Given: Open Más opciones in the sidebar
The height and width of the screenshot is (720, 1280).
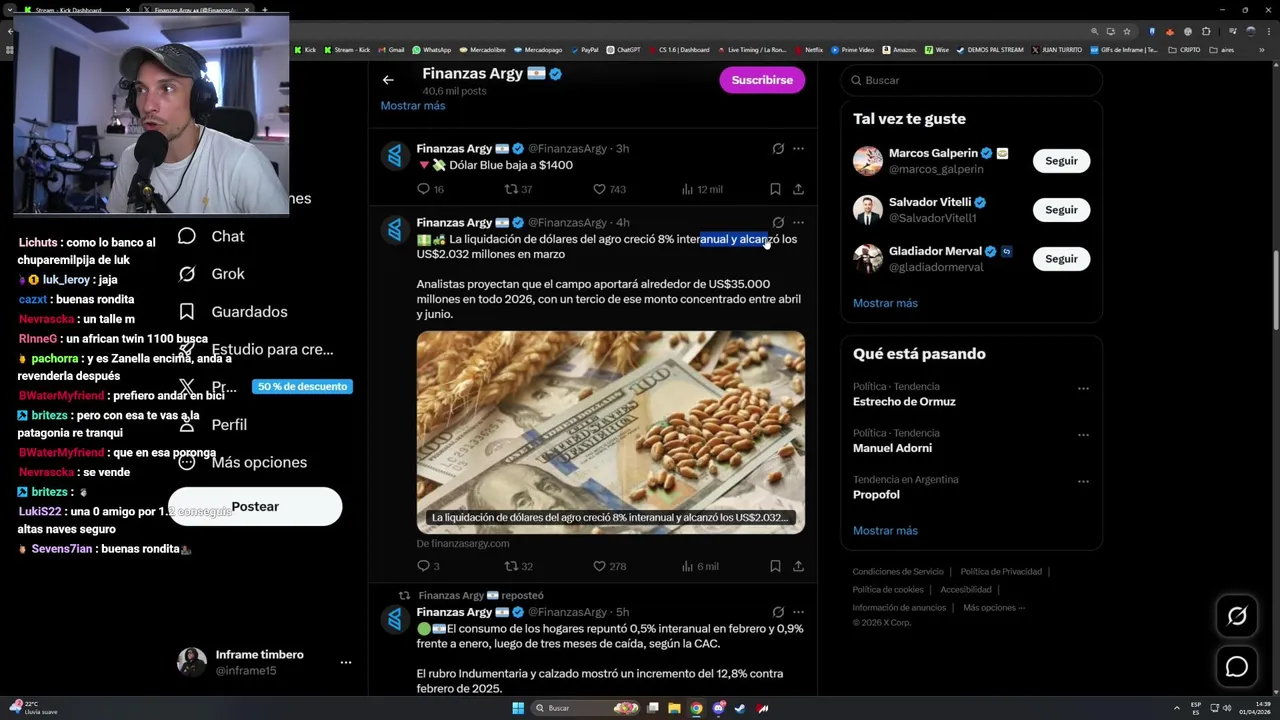Looking at the screenshot, I should point(242,462).
